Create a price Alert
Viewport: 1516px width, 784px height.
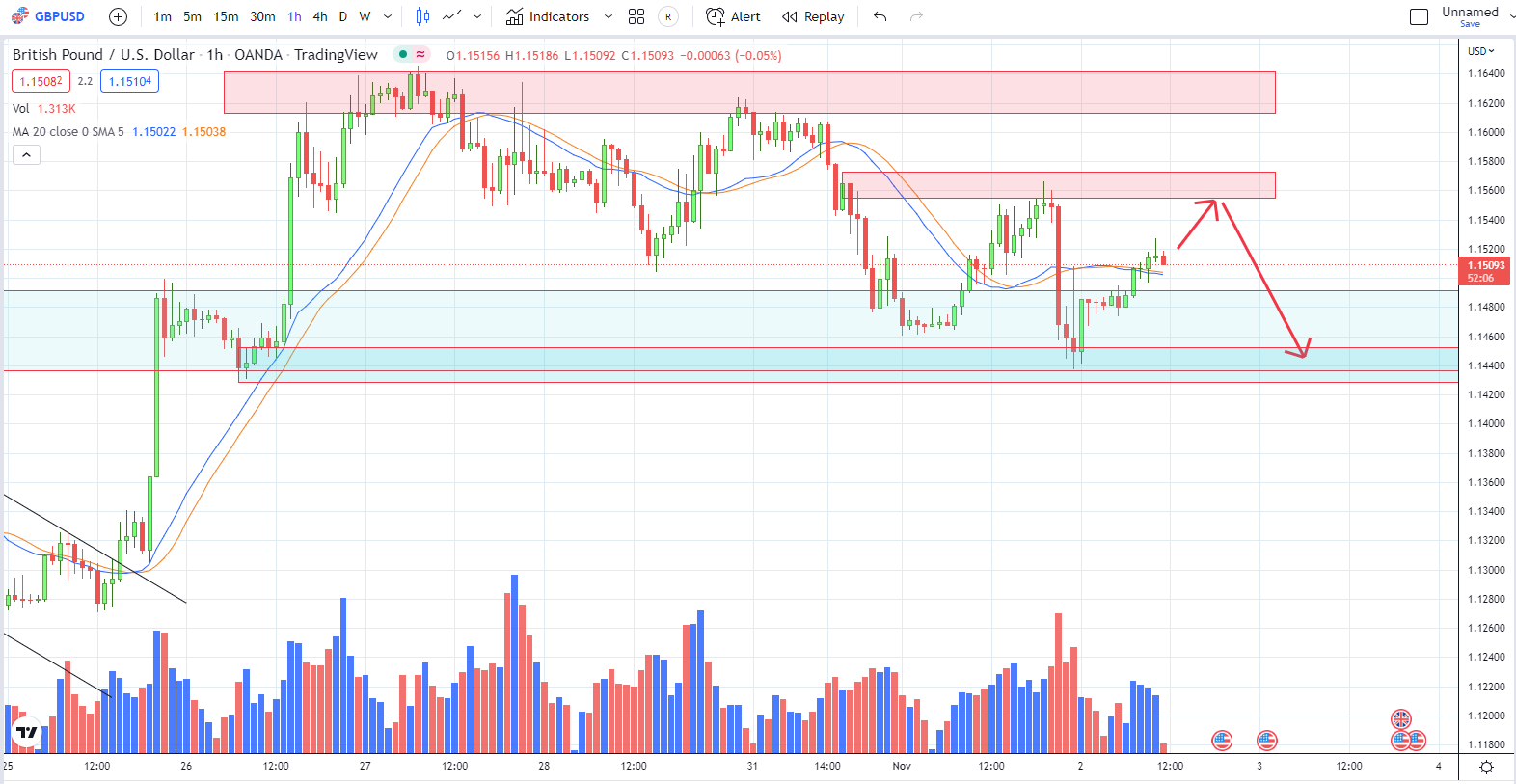click(734, 16)
